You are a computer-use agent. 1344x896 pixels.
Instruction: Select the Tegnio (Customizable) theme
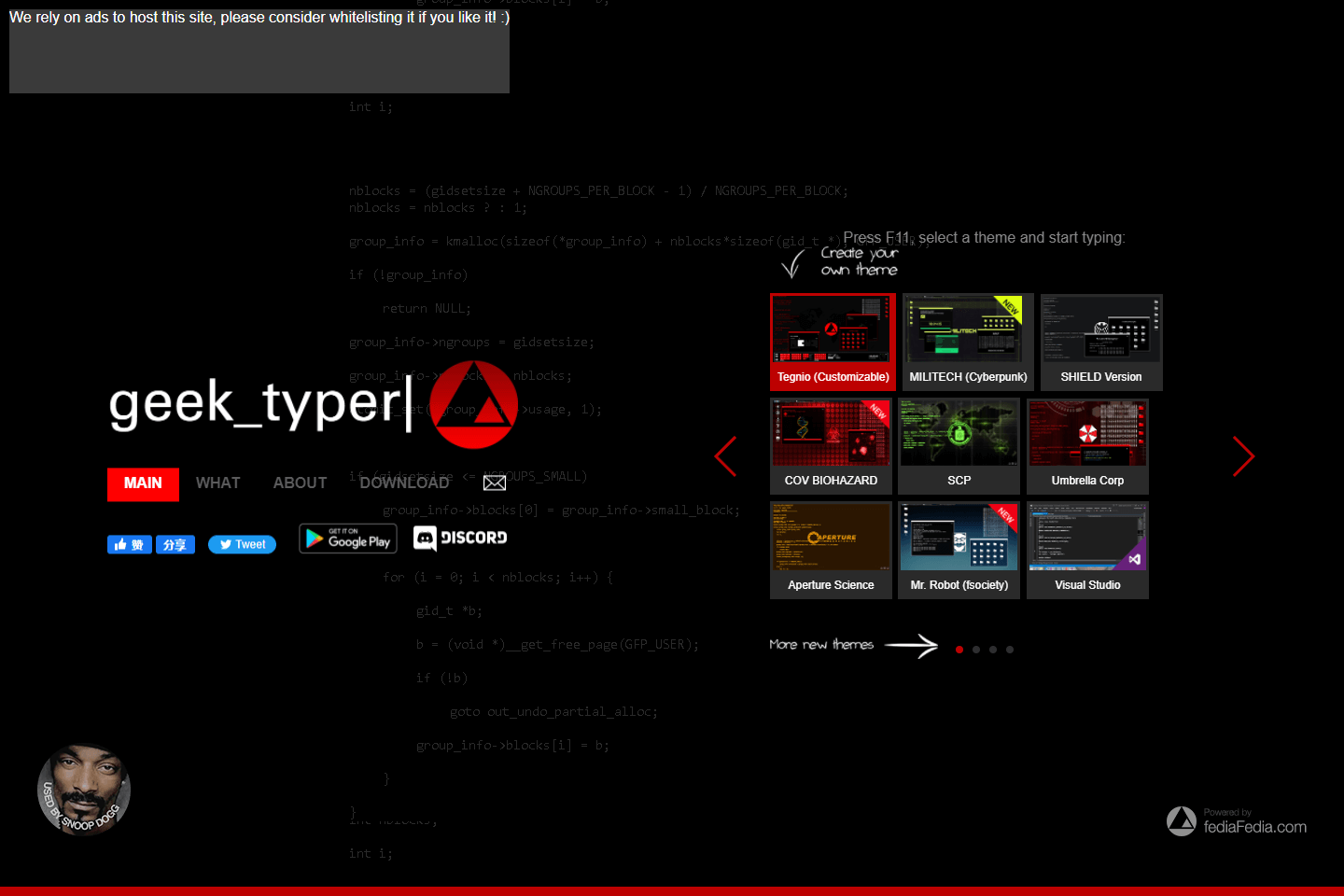(833, 342)
